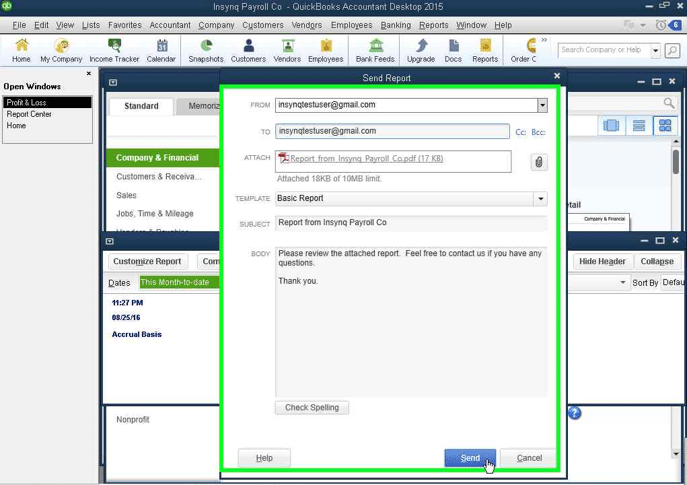Close the Open Windows panel
687x485 pixels.
coord(89,73)
